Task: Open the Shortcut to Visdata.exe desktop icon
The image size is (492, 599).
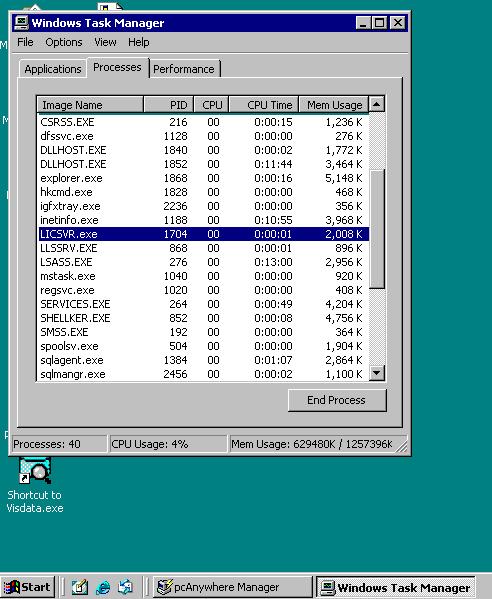Action: click(x=34, y=486)
